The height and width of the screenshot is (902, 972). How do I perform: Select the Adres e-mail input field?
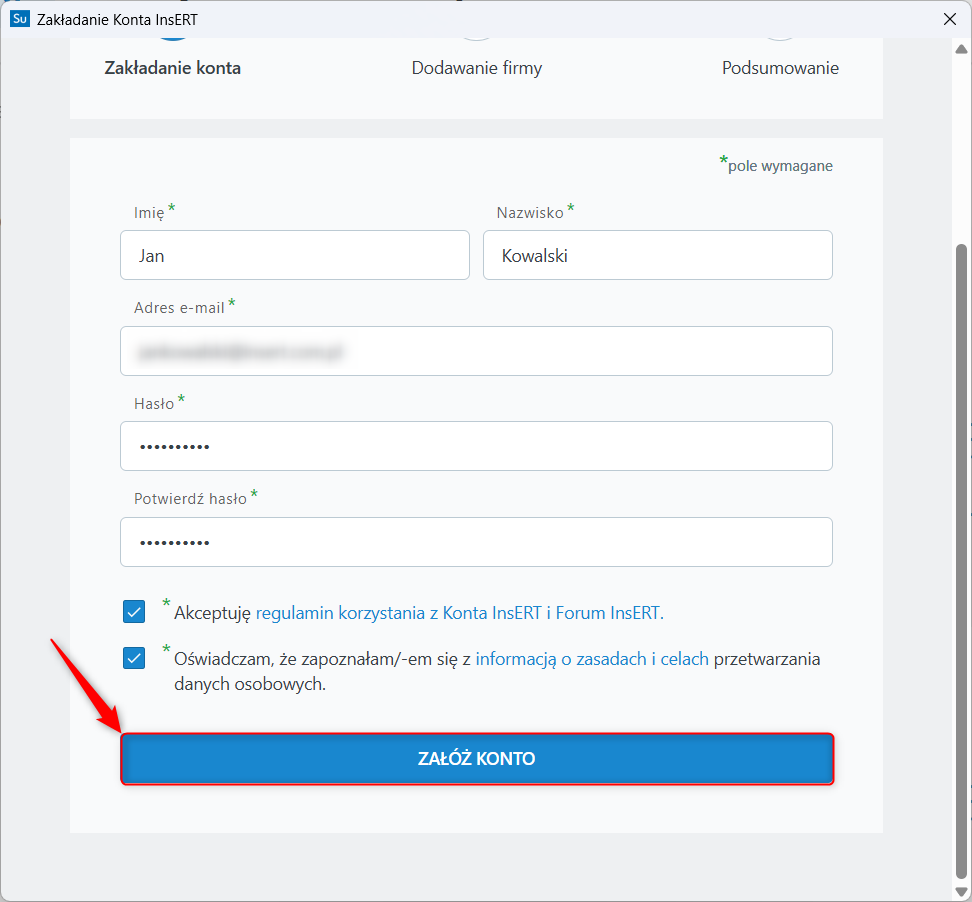pos(476,351)
